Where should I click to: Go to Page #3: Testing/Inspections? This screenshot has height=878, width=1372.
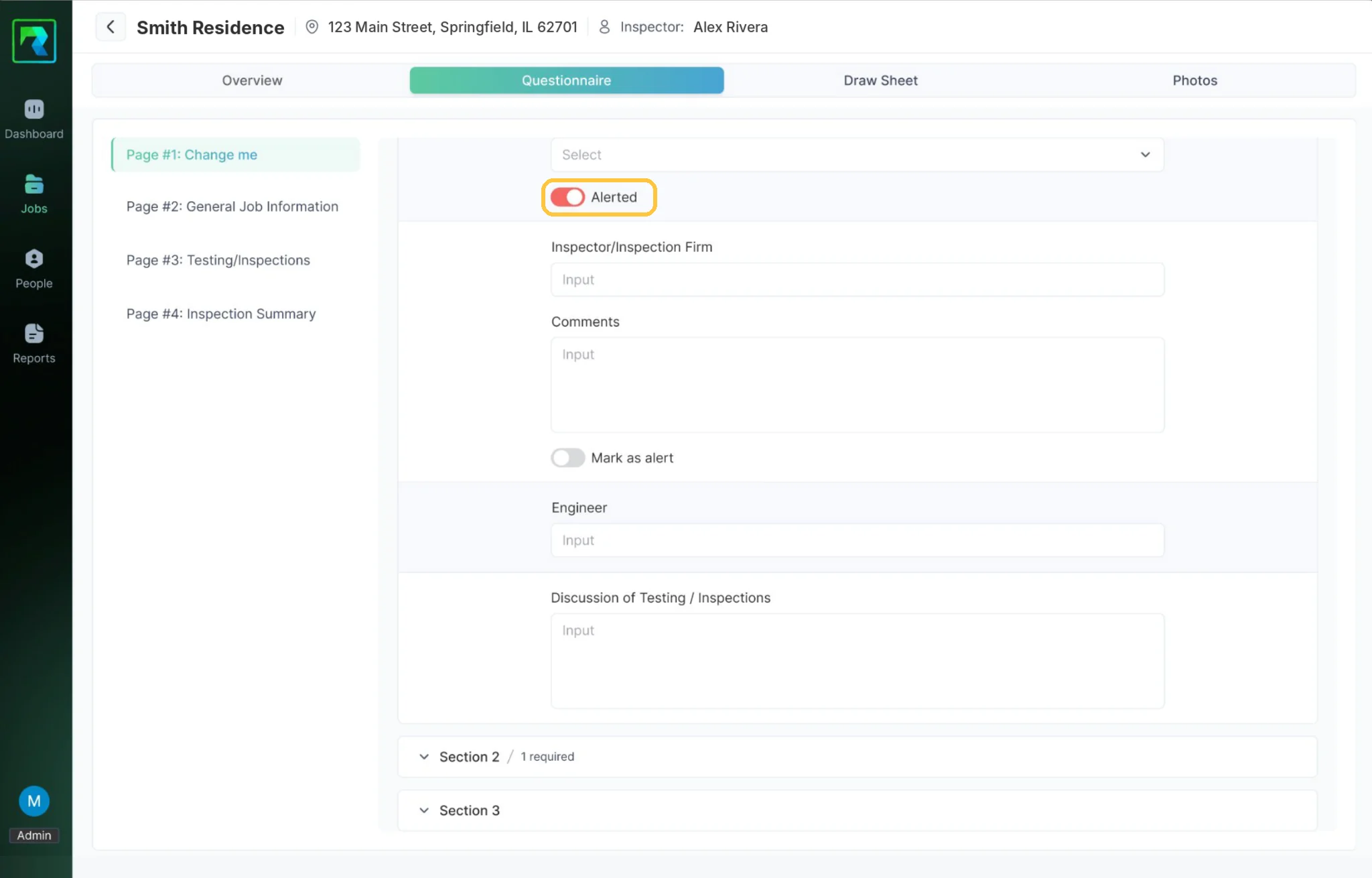click(218, 260)
